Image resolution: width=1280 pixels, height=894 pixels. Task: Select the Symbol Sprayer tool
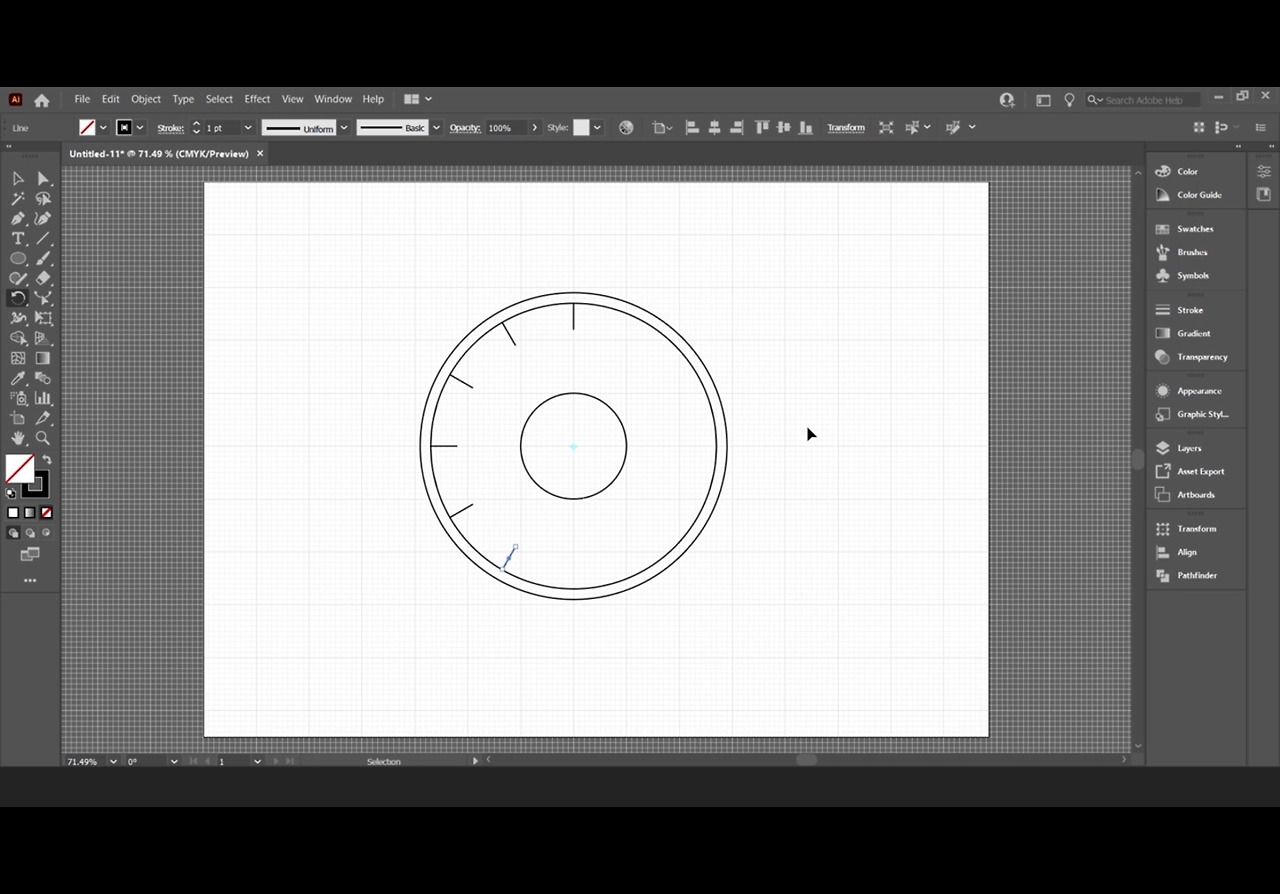pyautogui.click(x=18, y=398)
